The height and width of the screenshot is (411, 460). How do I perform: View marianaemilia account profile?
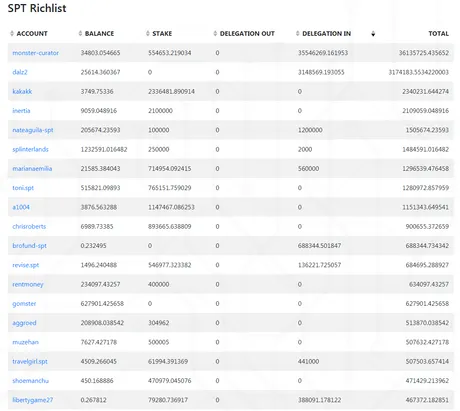coord(32,169)
